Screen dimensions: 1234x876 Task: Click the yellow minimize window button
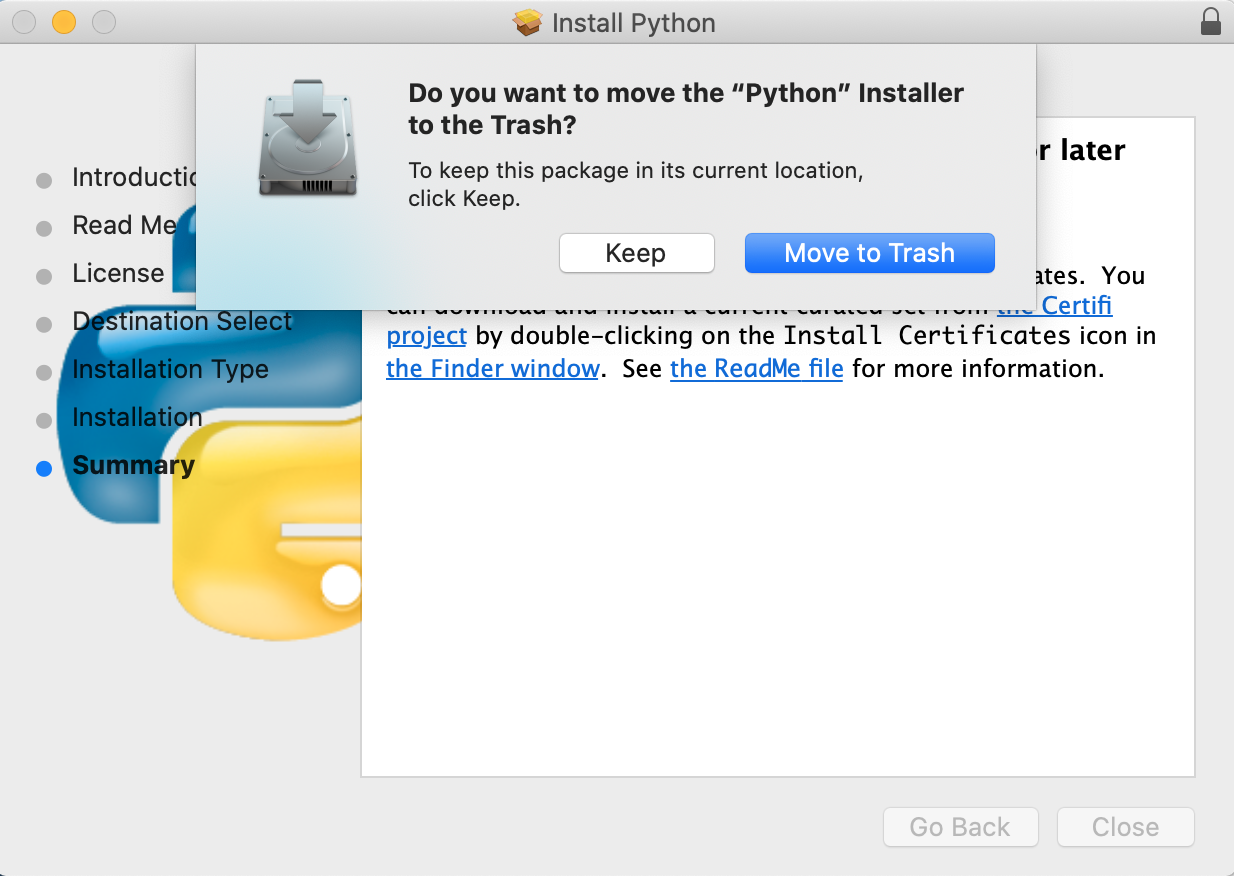(x=64, y=21)
